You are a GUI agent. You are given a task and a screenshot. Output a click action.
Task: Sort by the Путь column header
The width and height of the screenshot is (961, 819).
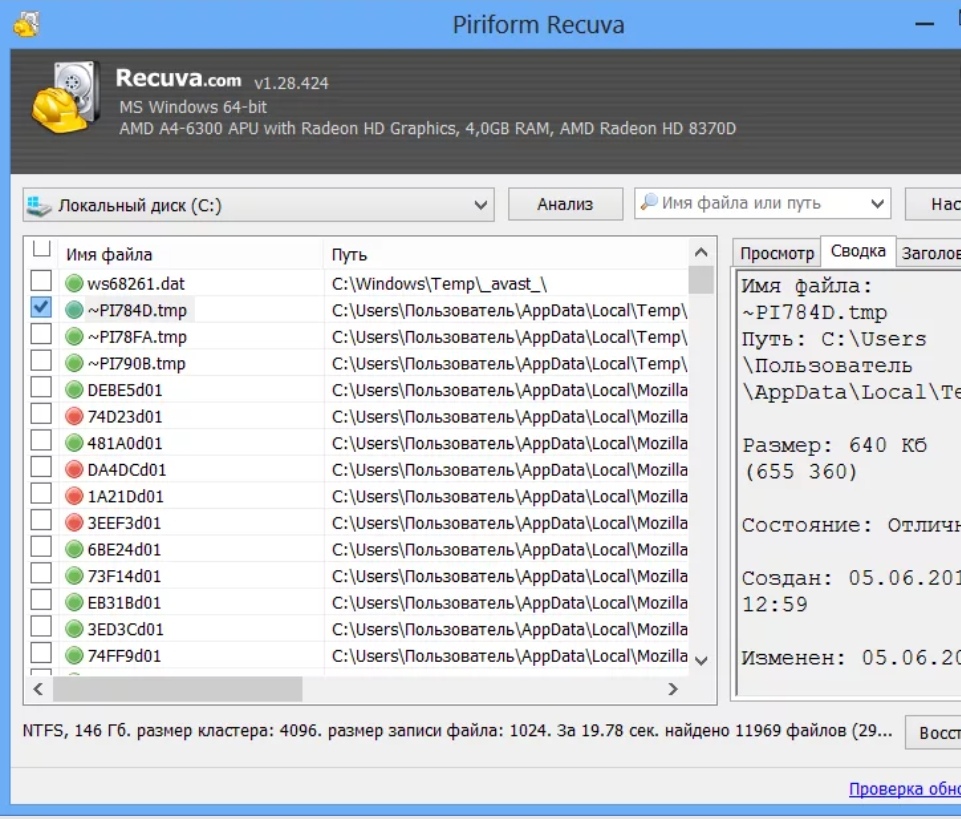[506, 254]
